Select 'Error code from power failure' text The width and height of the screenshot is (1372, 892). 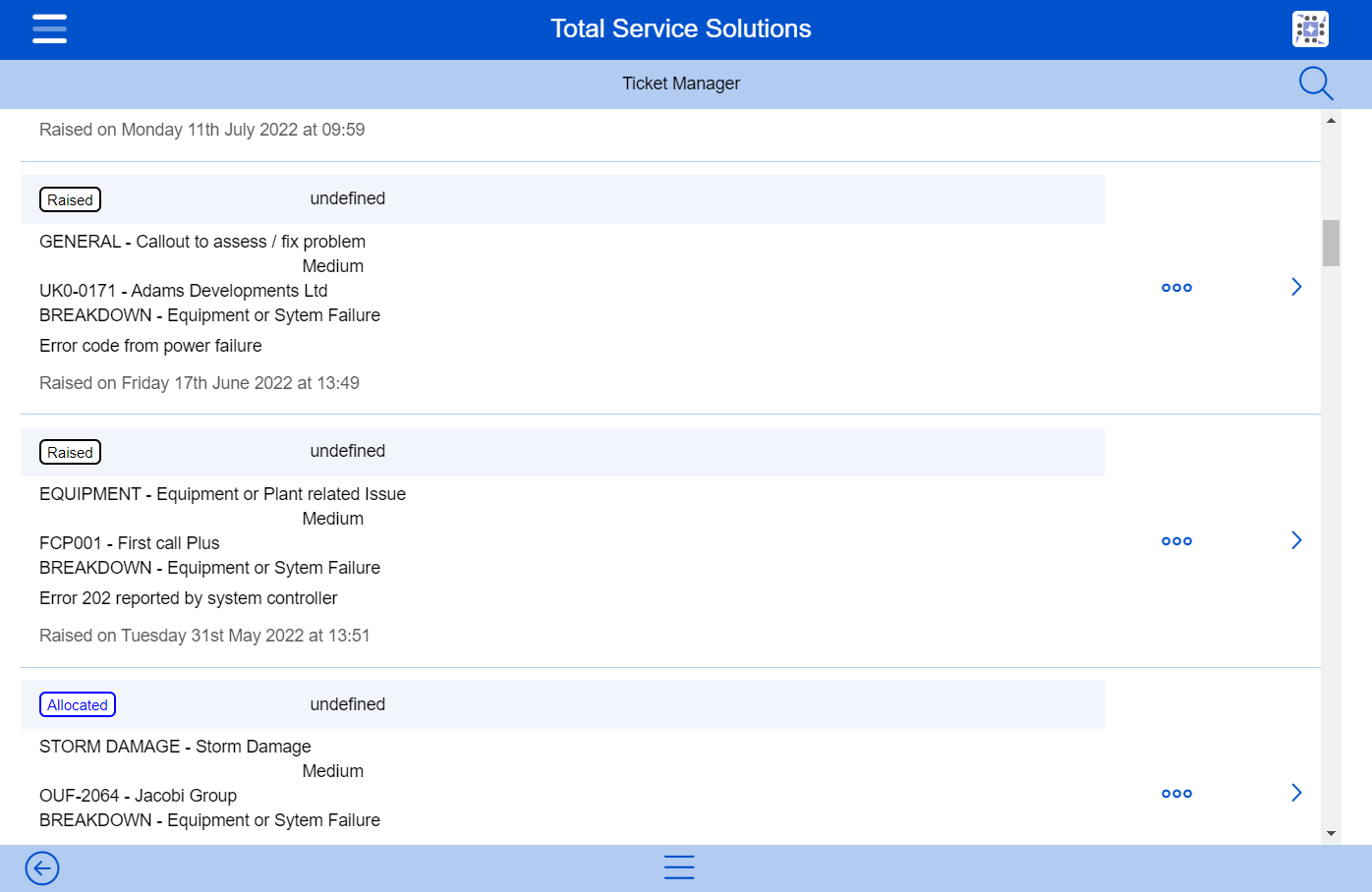pos(150,346)
